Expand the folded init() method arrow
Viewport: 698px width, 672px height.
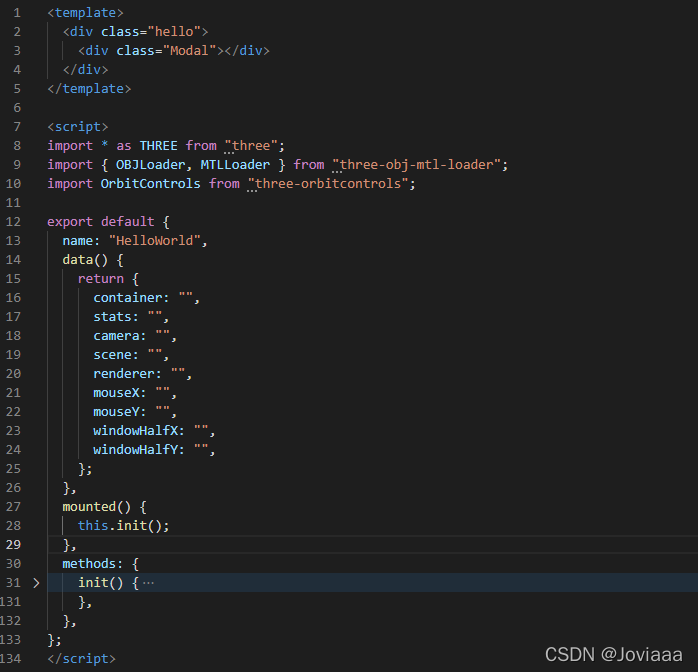click(x=37, y=583)
